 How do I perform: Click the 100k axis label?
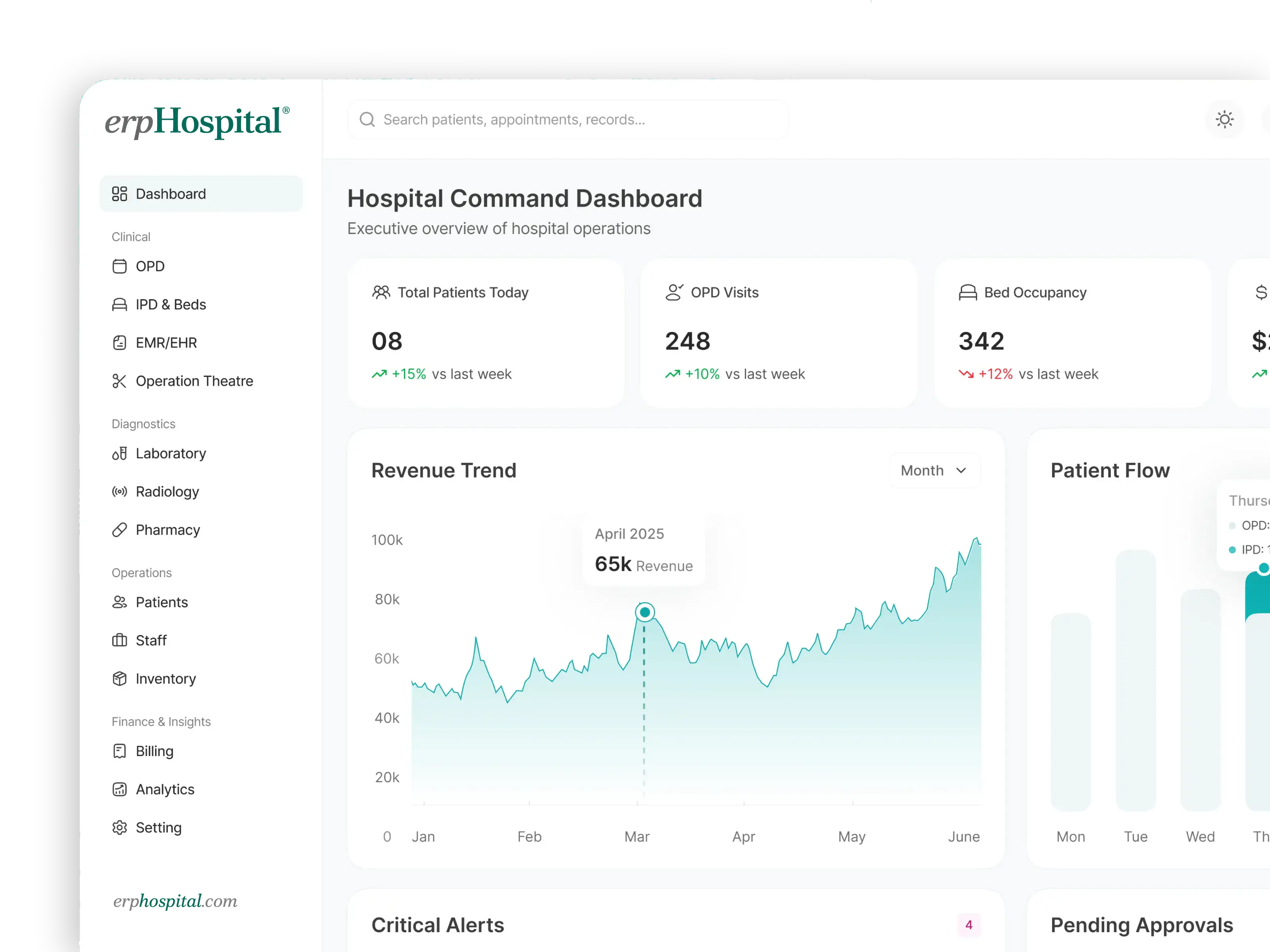coord(387,540)
